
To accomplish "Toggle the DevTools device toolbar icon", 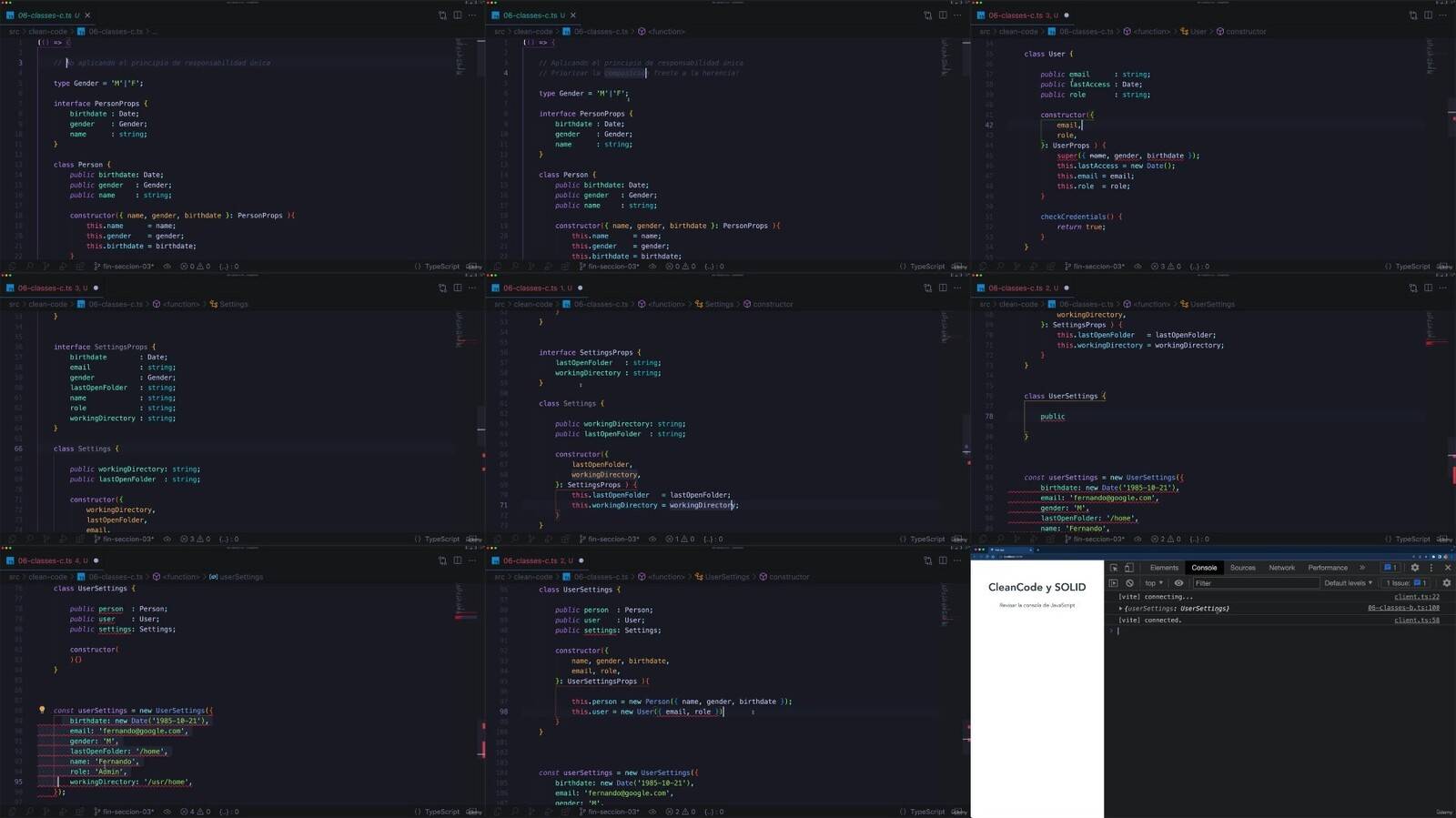I will [x=1129, y=568].
